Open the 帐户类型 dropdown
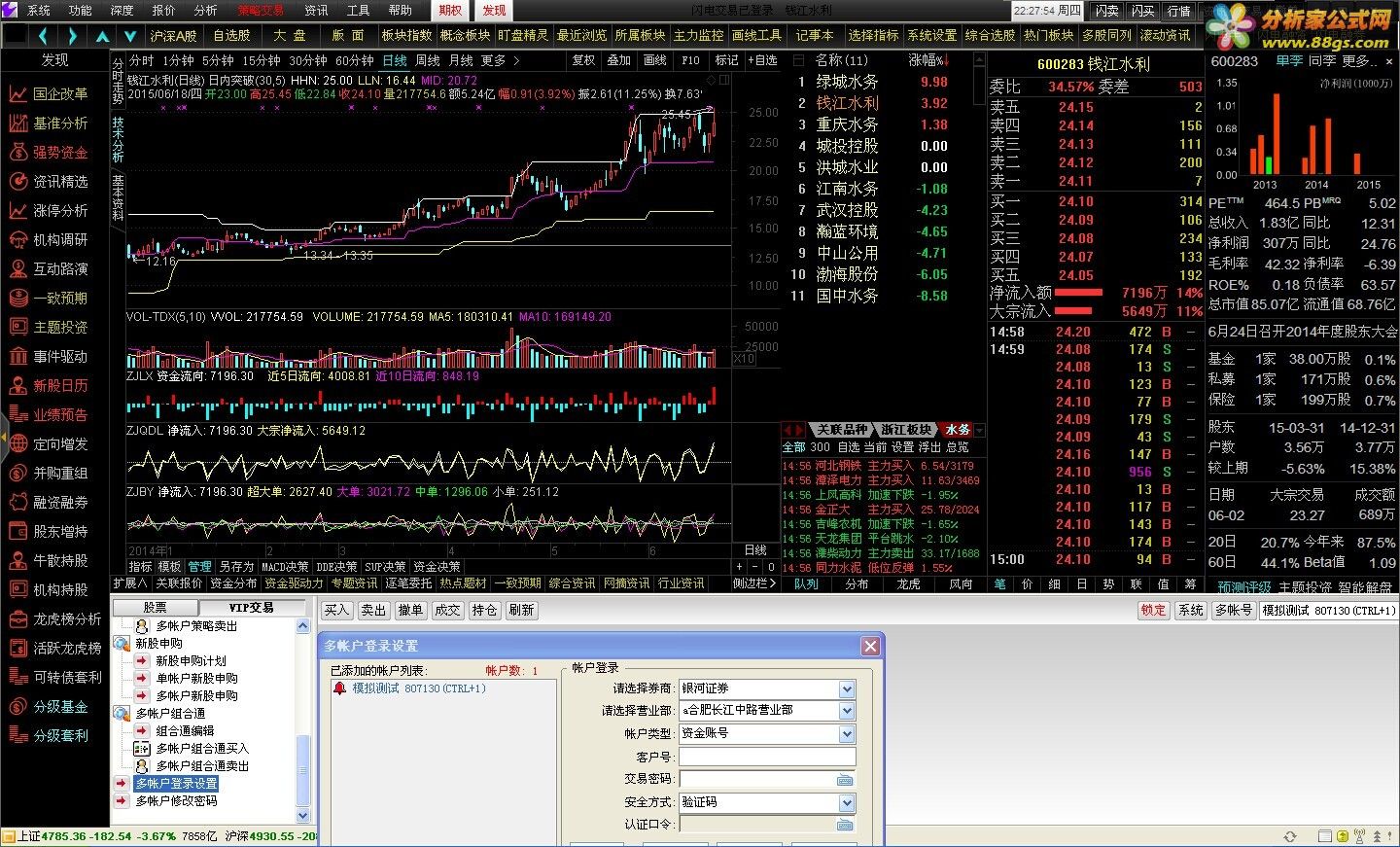The image size is (1400, 847). tap(847, 734)
